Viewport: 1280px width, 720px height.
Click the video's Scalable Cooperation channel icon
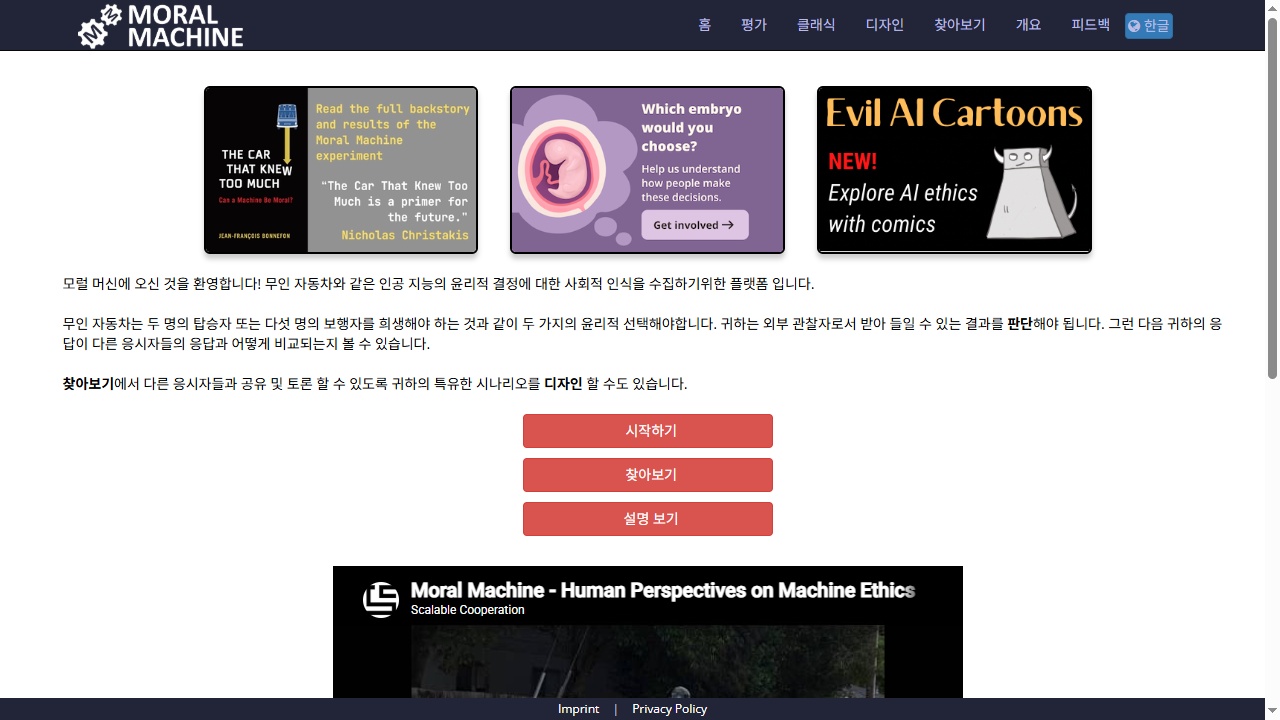click(380, 600)
